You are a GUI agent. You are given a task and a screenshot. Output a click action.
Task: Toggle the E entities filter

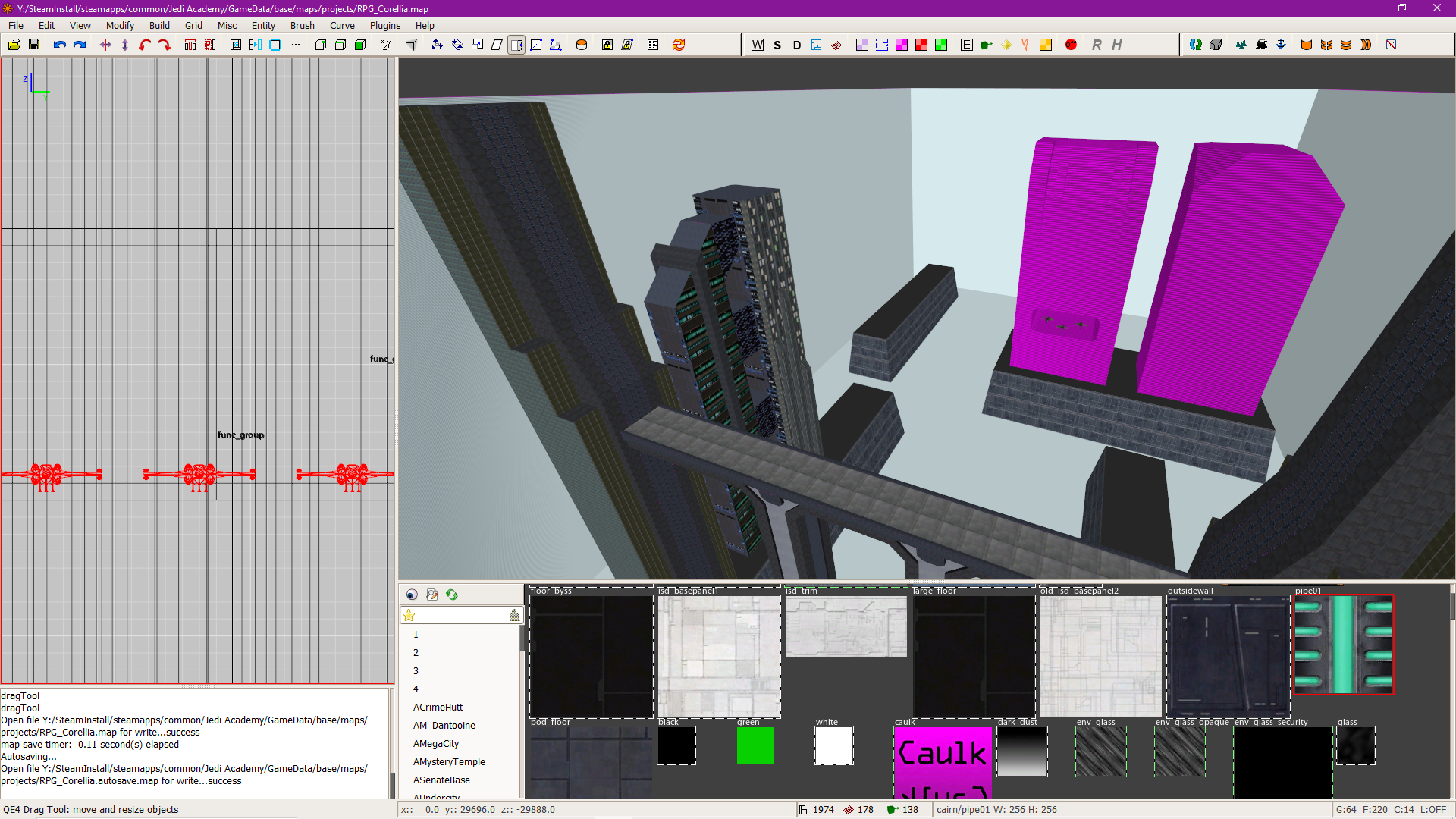click(967, 45)
